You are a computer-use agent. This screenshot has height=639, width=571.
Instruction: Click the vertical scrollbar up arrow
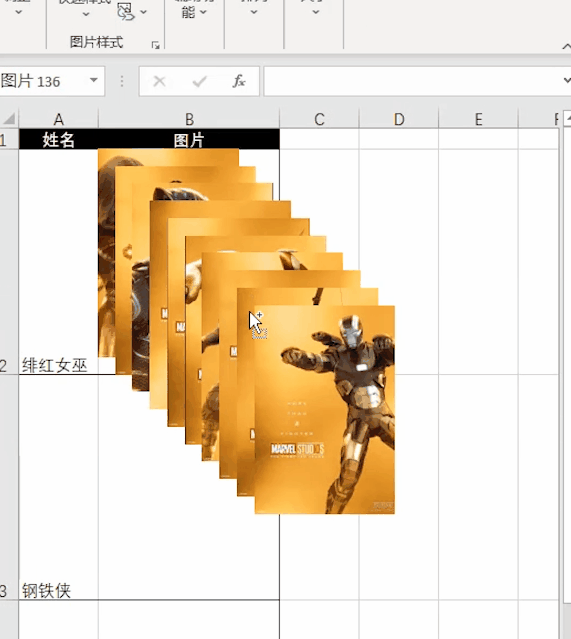click(567, 119)
